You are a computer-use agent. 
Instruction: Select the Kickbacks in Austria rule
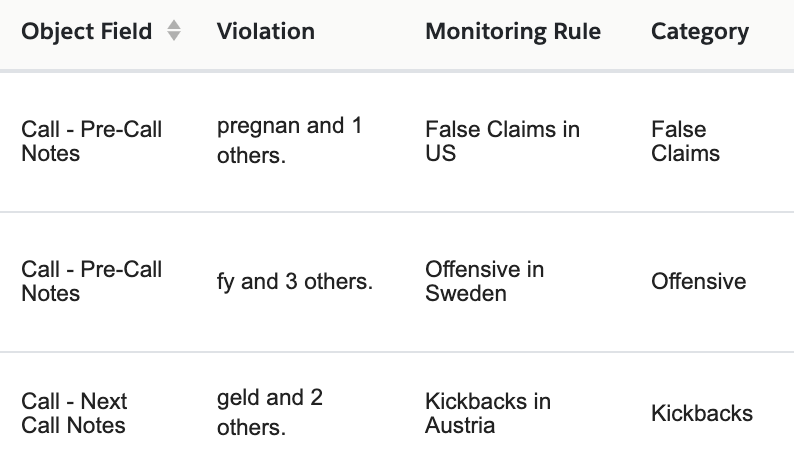click(487, 413)
